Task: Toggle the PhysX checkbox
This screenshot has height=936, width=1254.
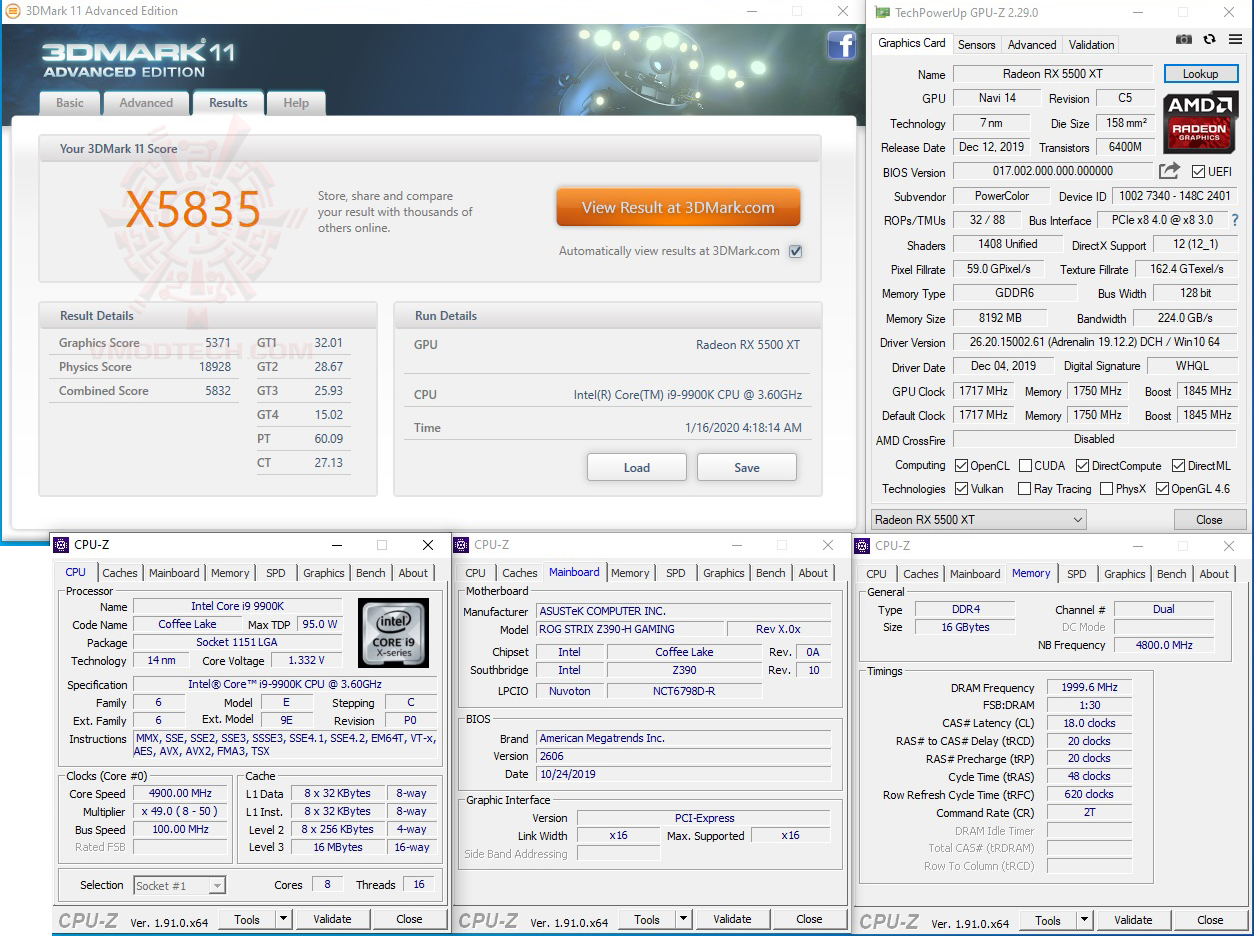Action: [x=1106, y=489]
